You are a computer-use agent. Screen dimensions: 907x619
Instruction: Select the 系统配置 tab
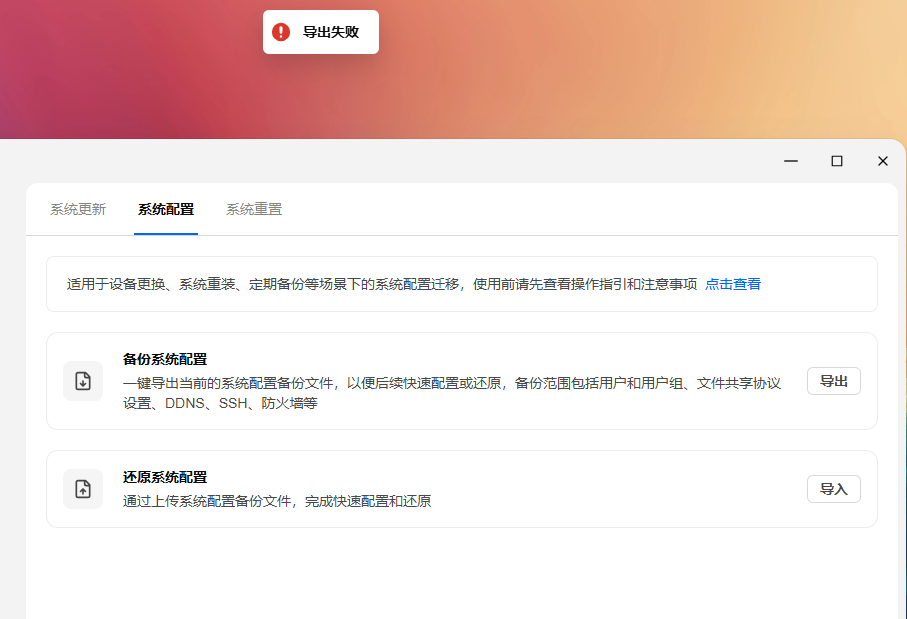point(166,209)
